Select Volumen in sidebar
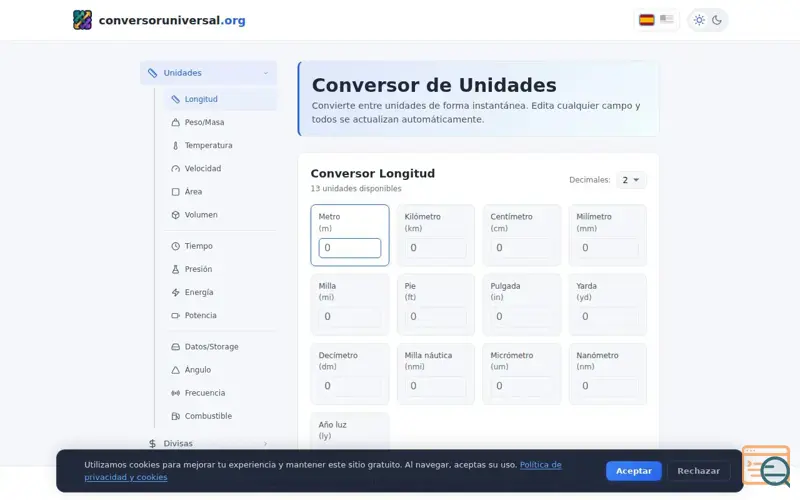Viewport: 800px width, 500px height. [220, 215]
